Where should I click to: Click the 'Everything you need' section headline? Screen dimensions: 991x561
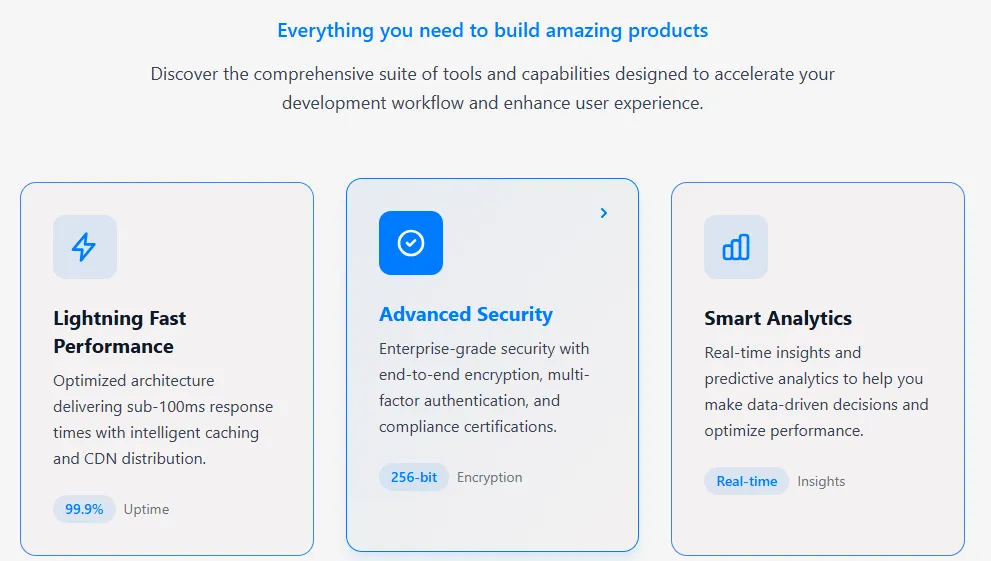point(493,30)
